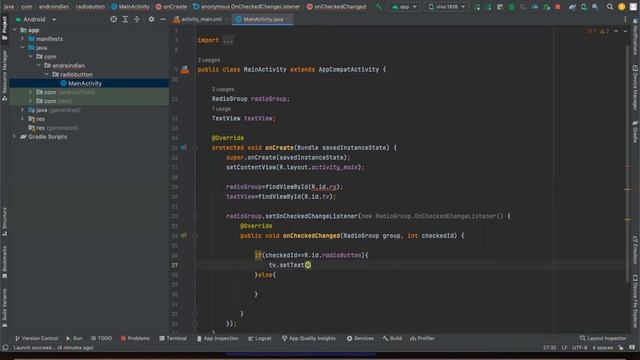Collapse the app module node
Image resolution: width=640 pixels, height=360 pixels.
14,30
